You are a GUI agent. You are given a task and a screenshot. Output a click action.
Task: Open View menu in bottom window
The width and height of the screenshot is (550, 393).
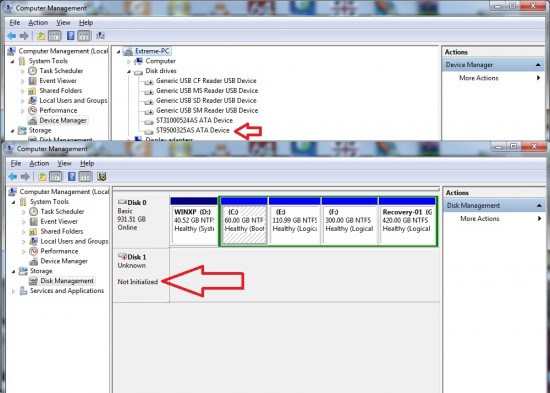coord(65,164)
